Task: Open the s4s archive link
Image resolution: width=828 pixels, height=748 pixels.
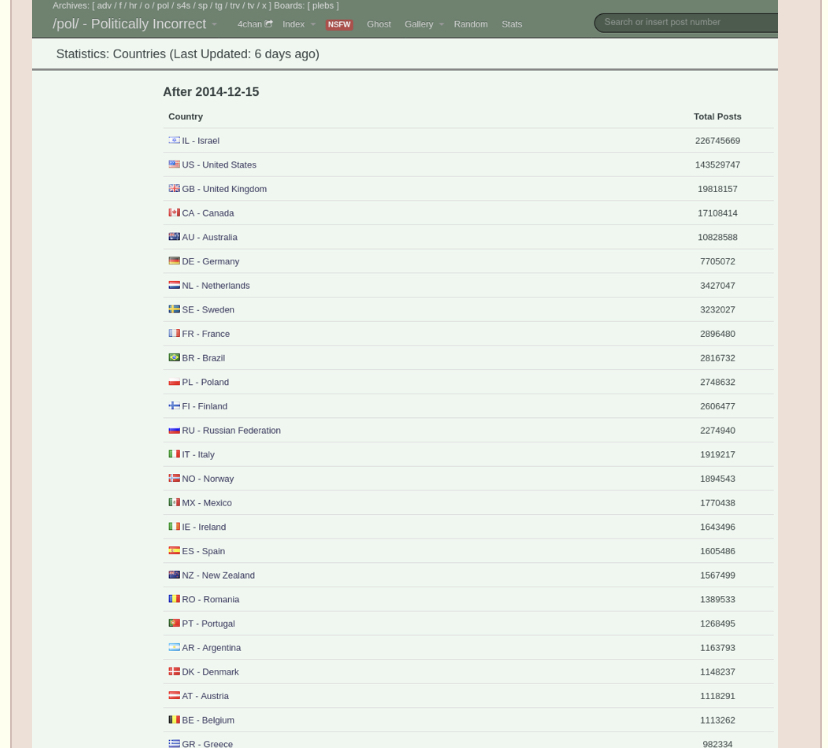Action: (x=183, y=6)
